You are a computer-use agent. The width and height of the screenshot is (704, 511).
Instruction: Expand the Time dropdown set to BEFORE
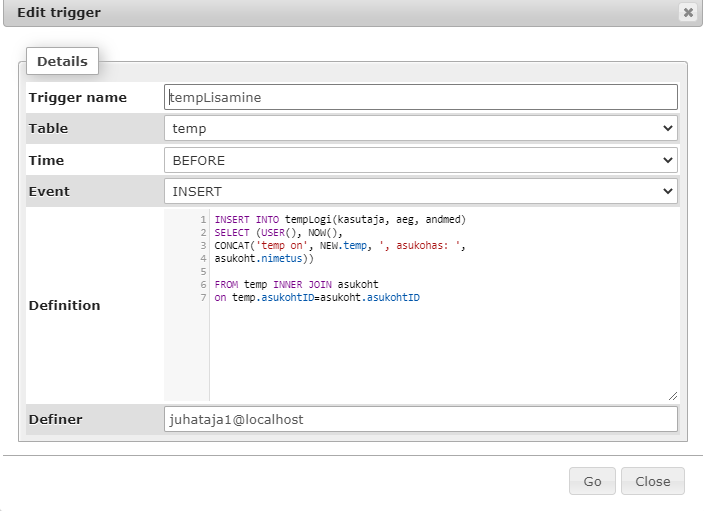[x=420, y=160]
